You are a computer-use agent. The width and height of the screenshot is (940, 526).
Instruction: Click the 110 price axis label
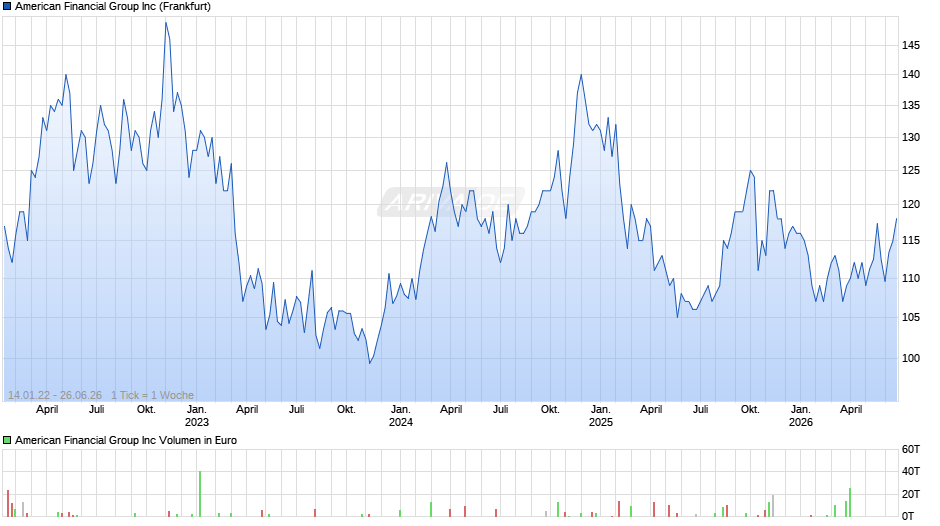[911, 278]
